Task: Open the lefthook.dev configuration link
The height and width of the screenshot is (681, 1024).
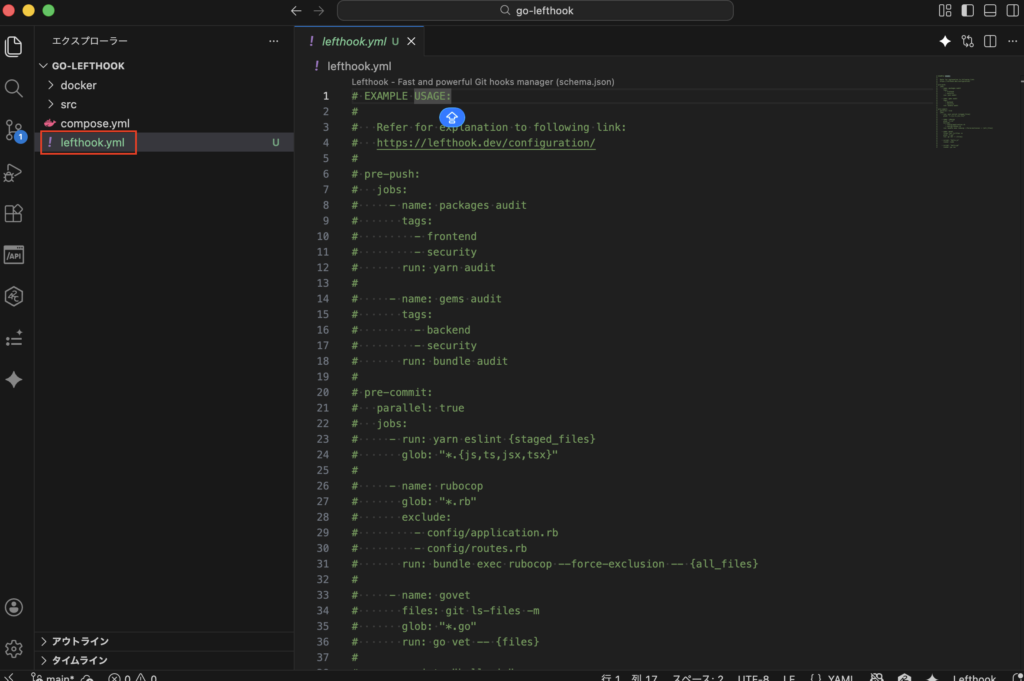Action: click(x=485, y=143)
